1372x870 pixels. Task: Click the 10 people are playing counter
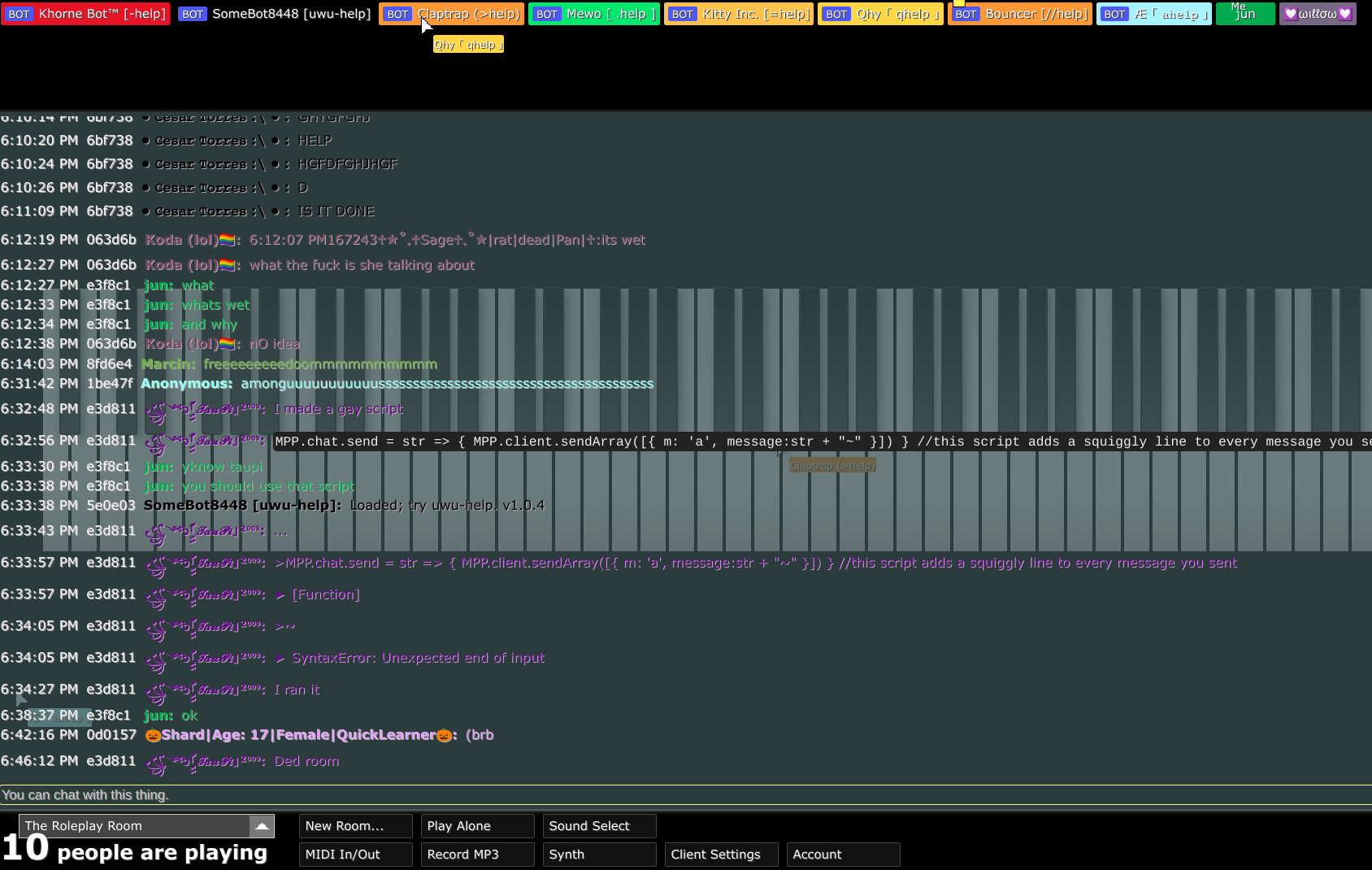(135, 850)
